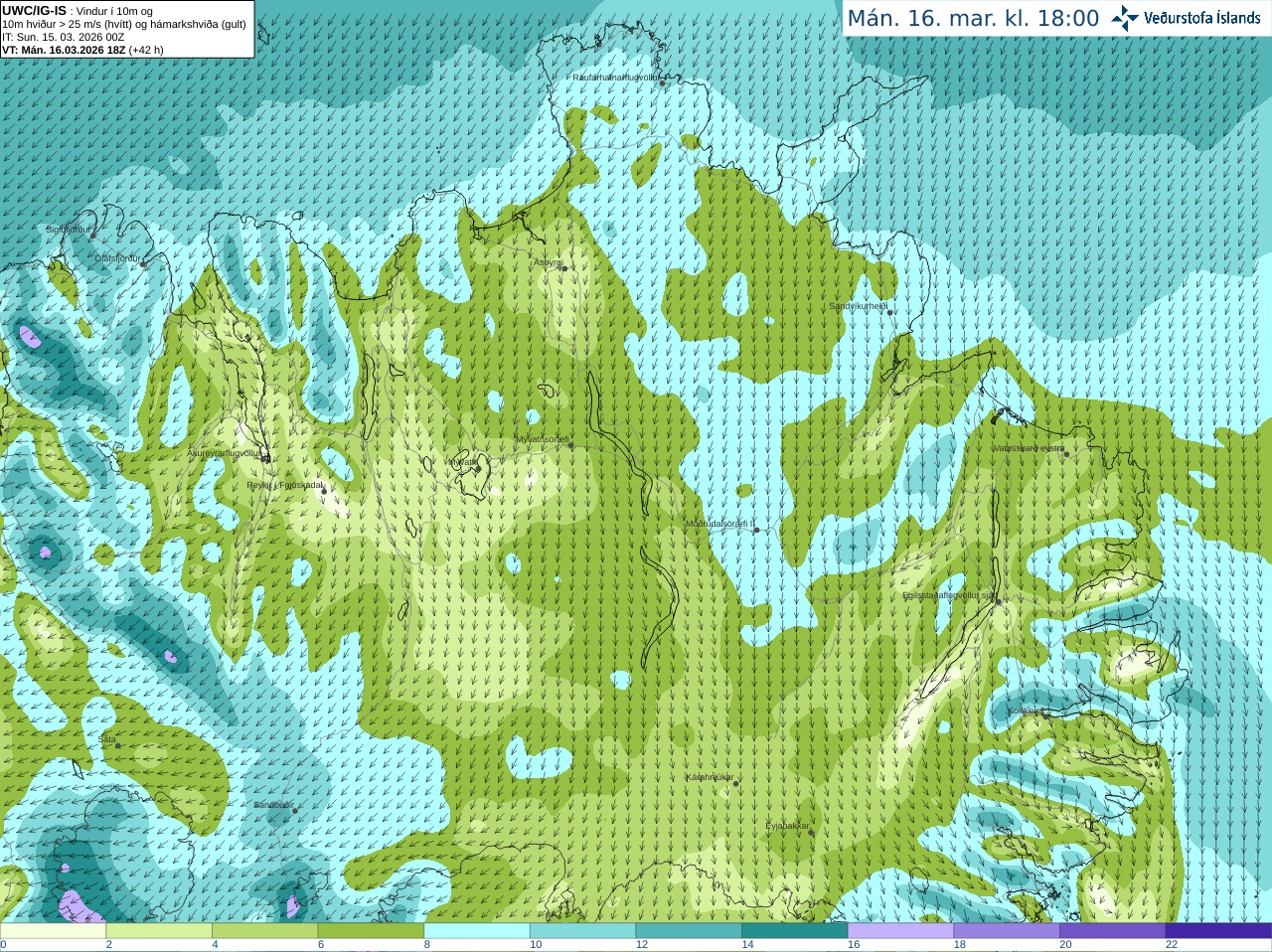Click the Siglufjörður station marker
This screenshot has width=1272, height=952.
[93, 237]
